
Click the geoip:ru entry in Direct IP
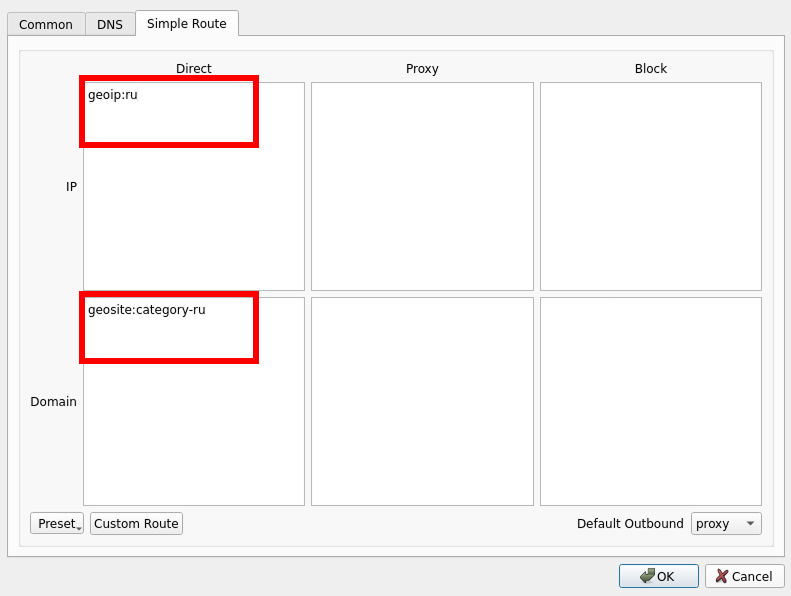[x=113, y=96]
